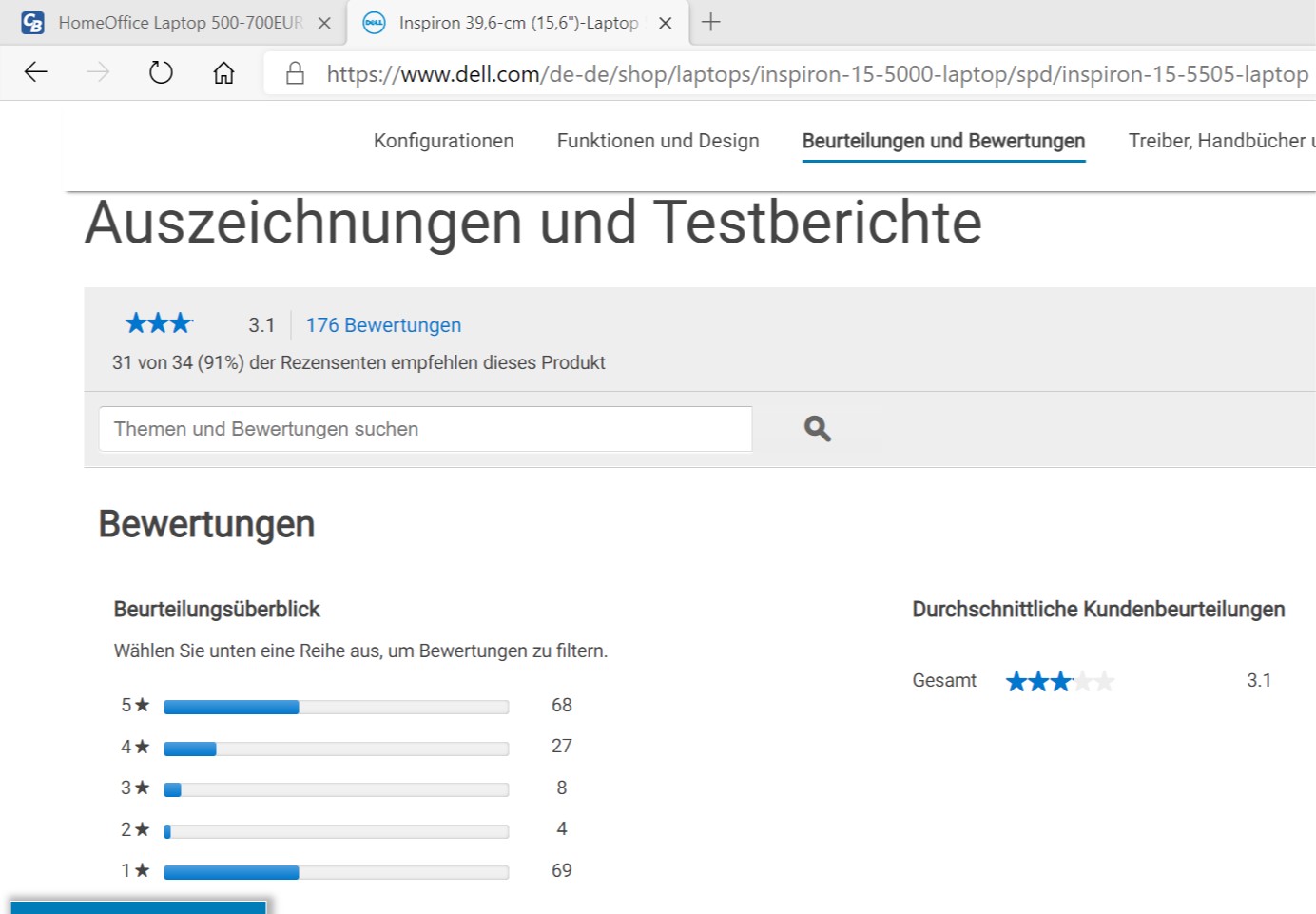Viewport: 1316px width, 914px height.
Task: Click the CB favicon on the HomeOffice tab
Action: pyautogui.click(x=32, y=23)
